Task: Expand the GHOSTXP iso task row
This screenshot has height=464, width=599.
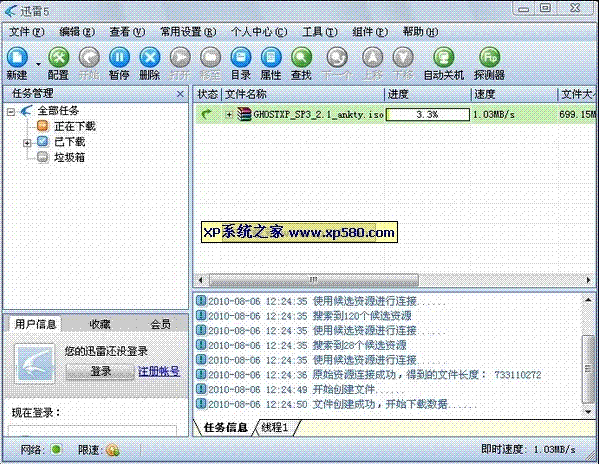Action: (229, 114)
